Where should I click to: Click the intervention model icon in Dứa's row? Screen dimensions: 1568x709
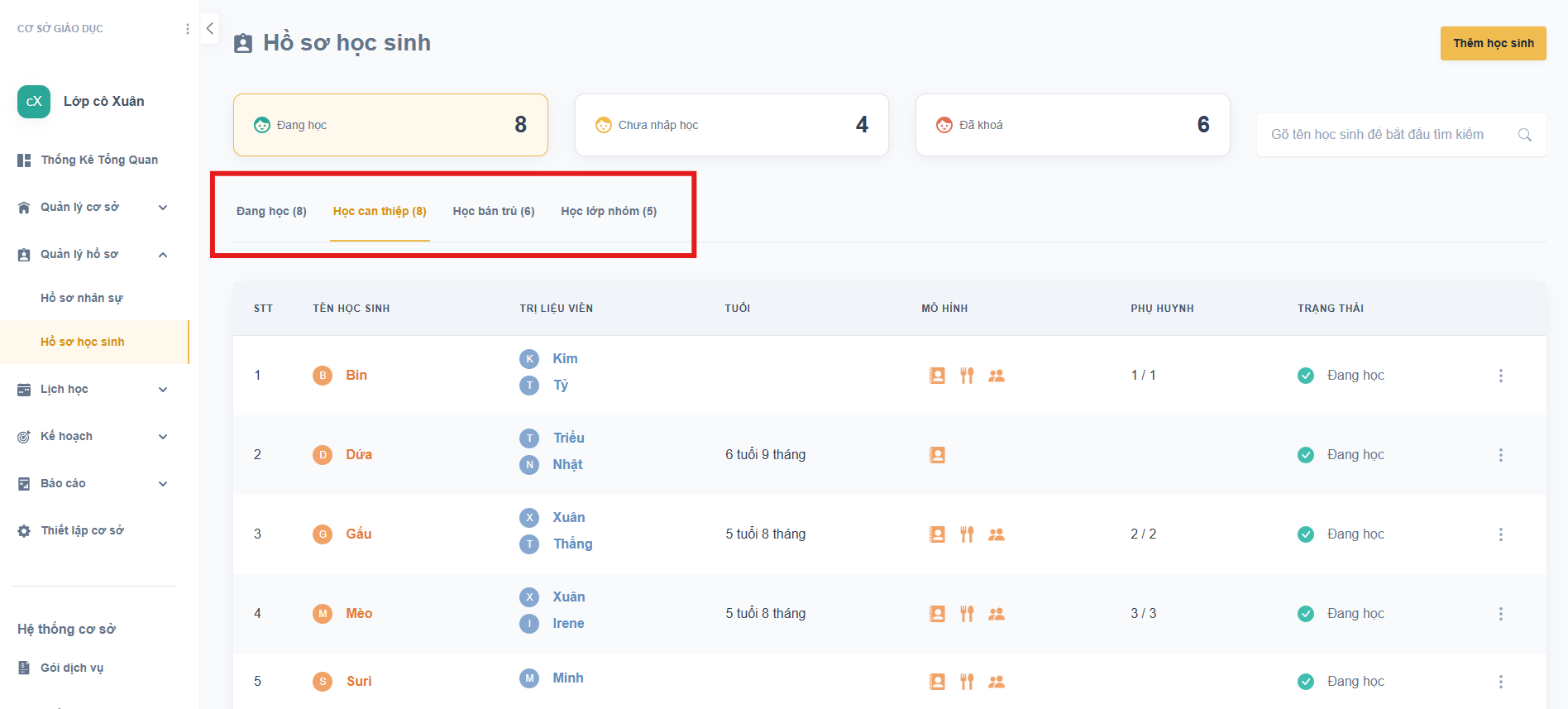937,455
